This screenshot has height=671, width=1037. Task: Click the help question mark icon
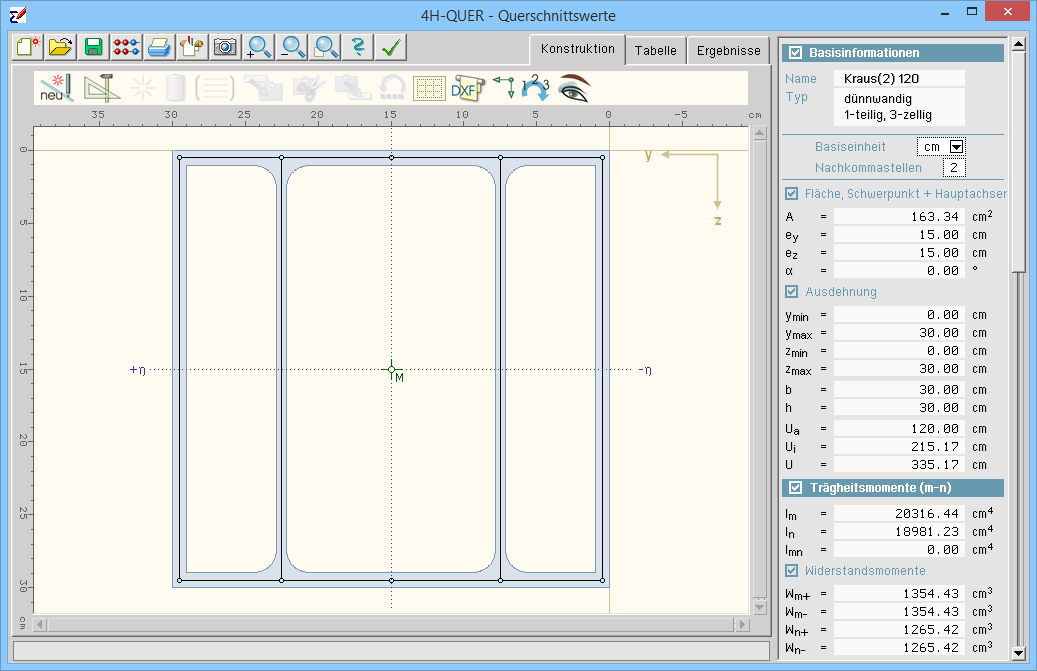[x=358, y=47]
